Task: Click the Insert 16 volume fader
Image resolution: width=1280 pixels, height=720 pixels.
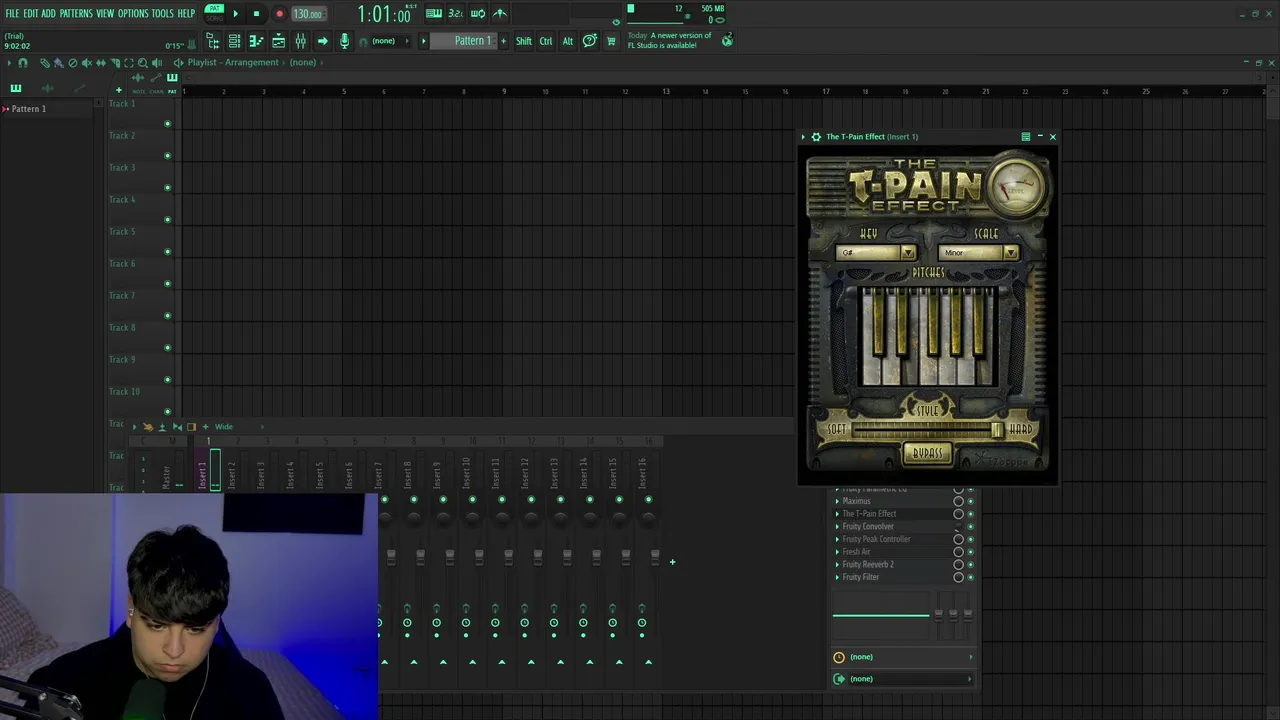Action: (655, 556)
